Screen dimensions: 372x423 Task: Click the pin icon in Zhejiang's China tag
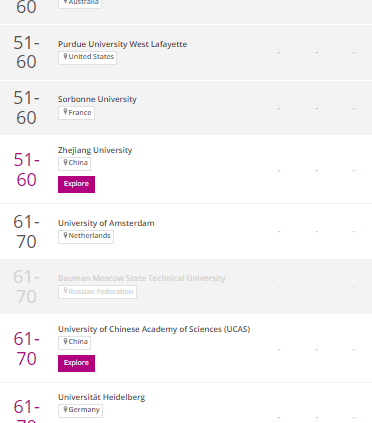65,163
